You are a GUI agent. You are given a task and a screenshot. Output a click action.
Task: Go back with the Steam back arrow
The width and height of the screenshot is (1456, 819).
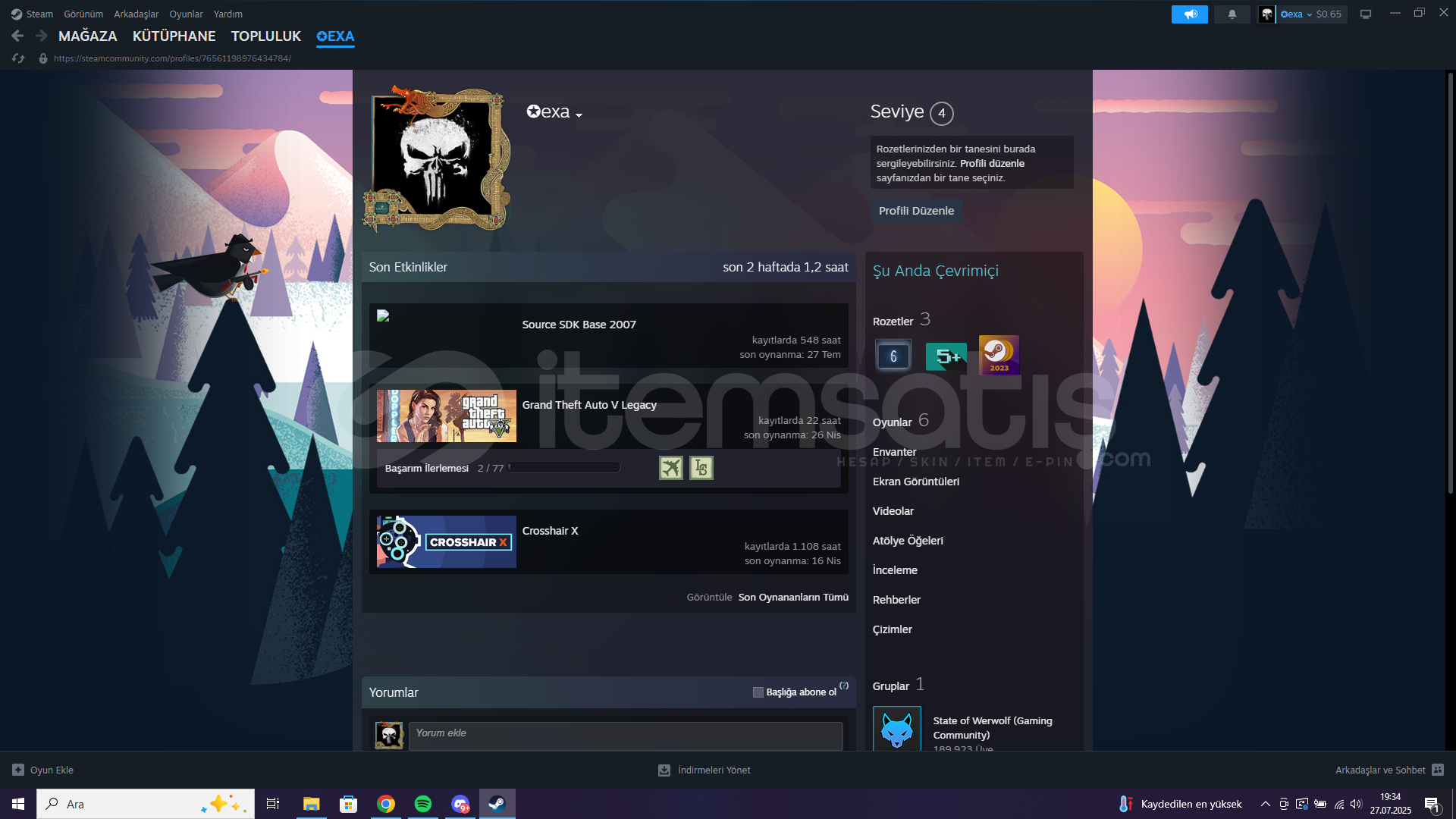[17, 36]
